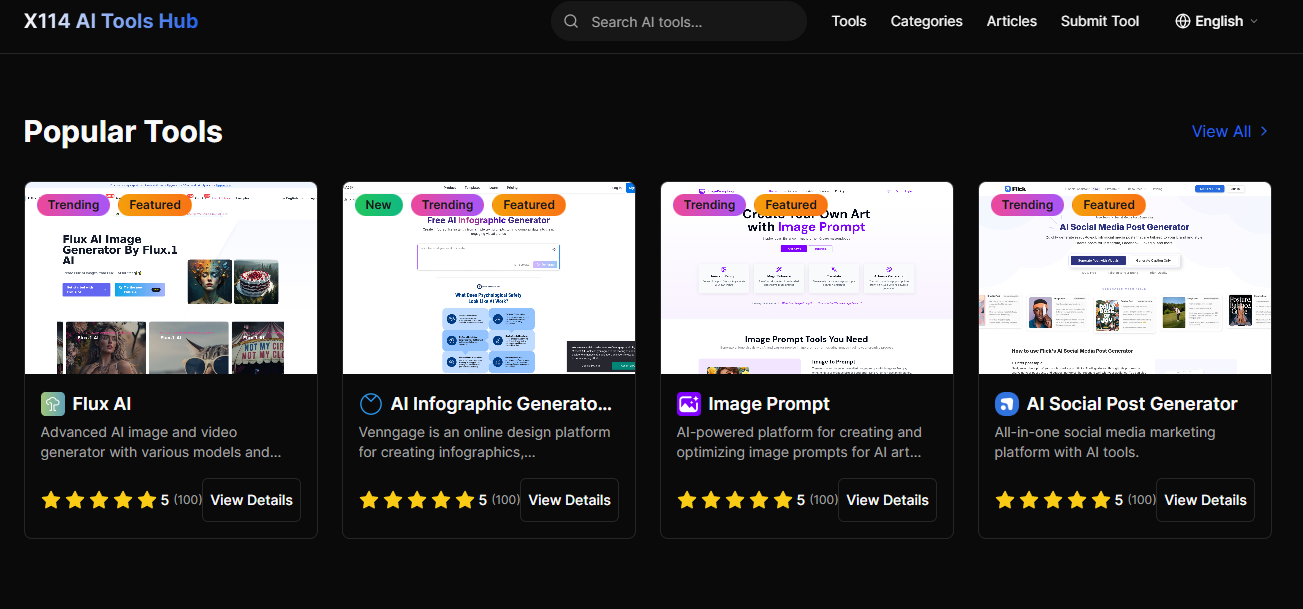Click the Trending badge on the Image Prompt card
This screenshot has width=1303, height=609.
(x=710, y=205)
